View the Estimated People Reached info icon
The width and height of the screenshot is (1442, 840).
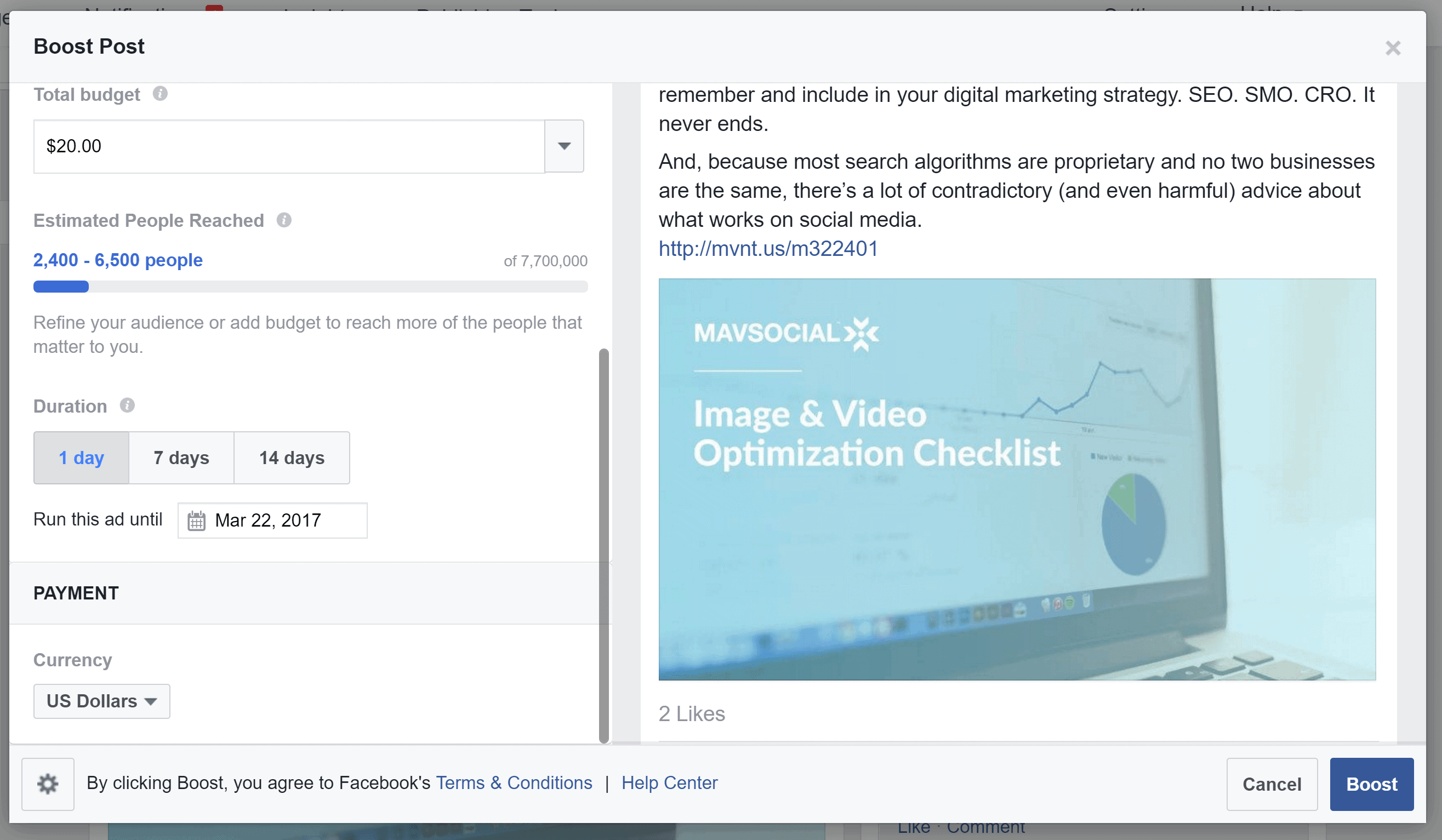pyautogui.click(x=285, y=220)
